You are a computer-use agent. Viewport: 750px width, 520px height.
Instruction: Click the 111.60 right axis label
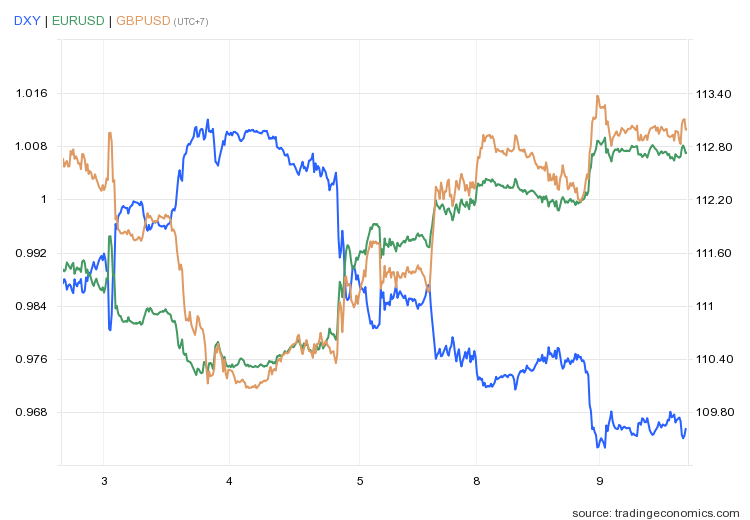point(714,253)
